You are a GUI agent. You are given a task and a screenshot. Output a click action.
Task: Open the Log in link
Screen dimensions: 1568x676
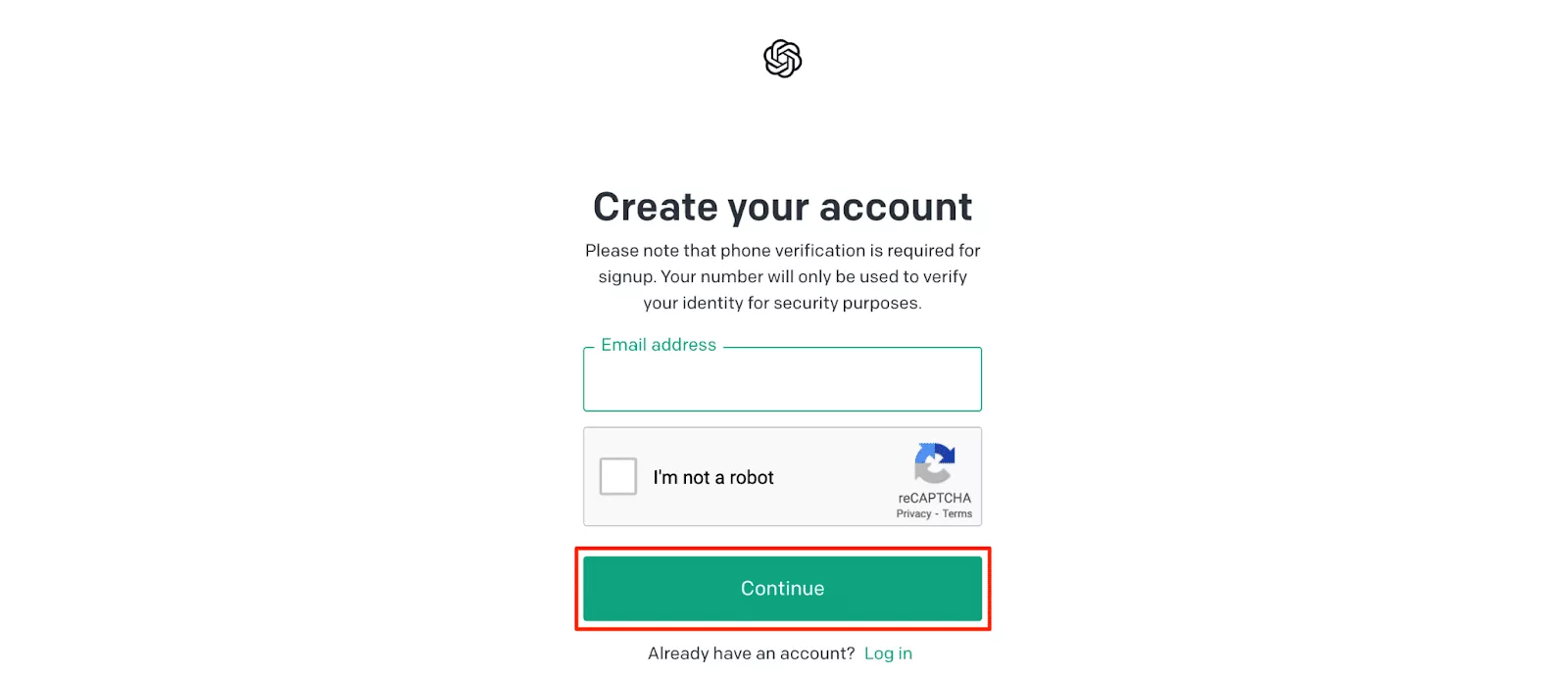888,653
